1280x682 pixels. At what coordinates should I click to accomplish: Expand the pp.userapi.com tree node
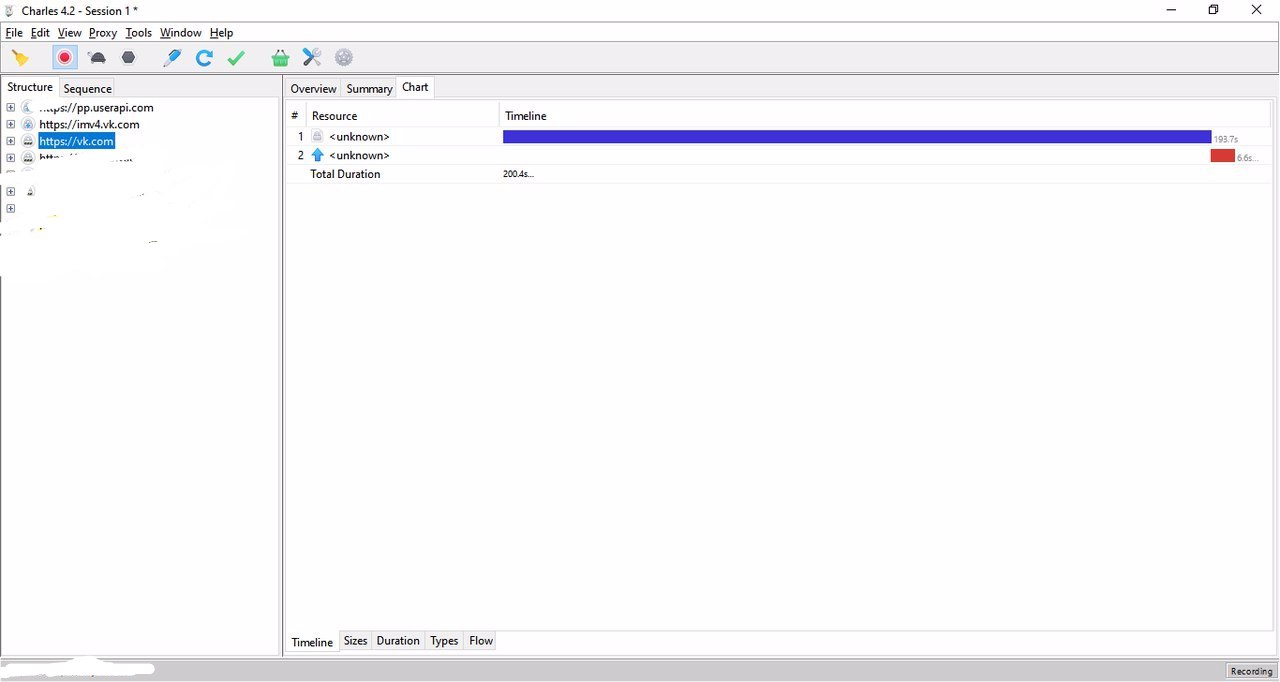click(11, 108)
